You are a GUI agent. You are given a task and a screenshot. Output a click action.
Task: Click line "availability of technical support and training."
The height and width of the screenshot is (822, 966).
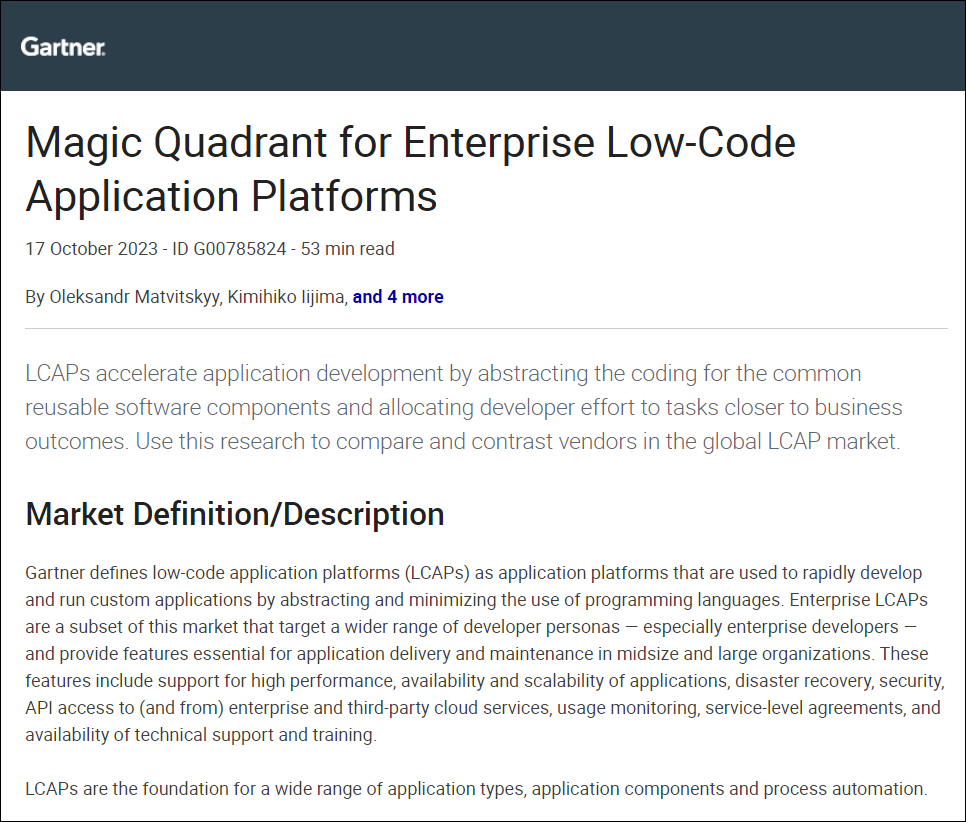(201, 735)
